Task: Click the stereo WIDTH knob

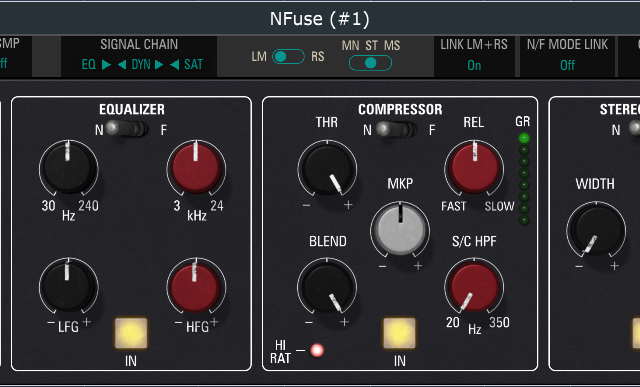Action: point(596,230)
